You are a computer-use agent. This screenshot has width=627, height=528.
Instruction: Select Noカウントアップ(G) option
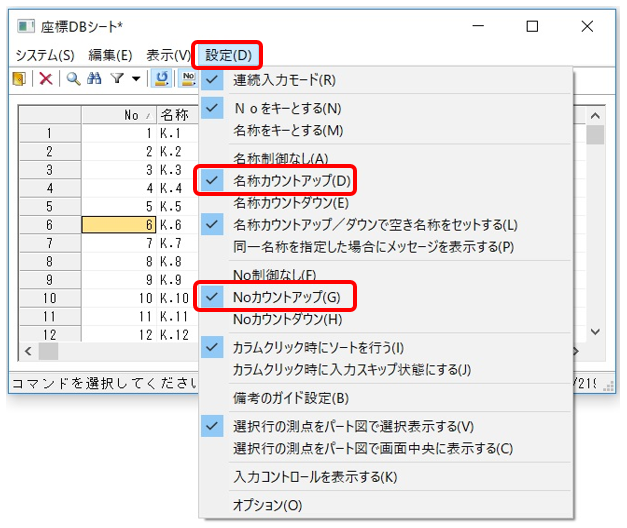[x=386, y=297]
